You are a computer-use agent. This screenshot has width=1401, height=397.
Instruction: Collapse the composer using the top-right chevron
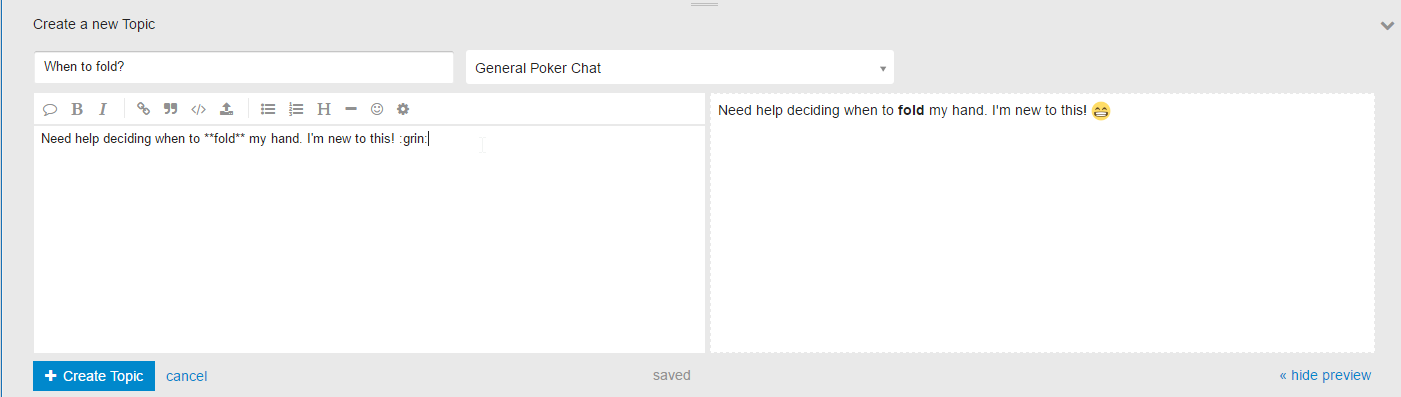(1387, 26)
